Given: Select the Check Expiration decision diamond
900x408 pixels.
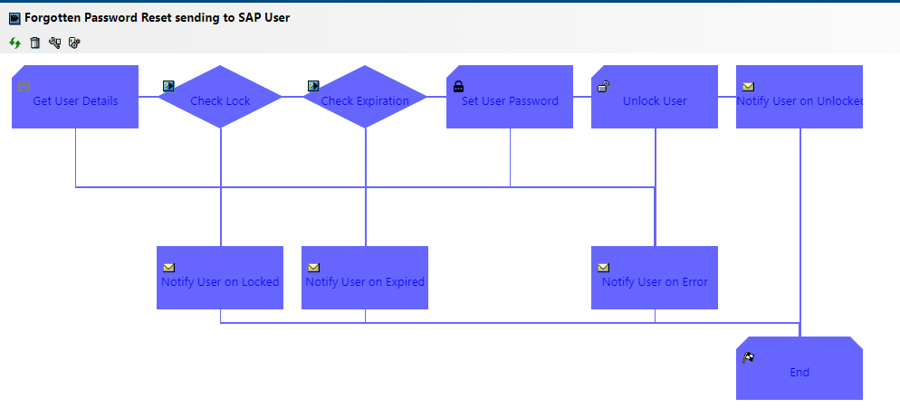Looking at the screenshot, I should pos(365,101).
